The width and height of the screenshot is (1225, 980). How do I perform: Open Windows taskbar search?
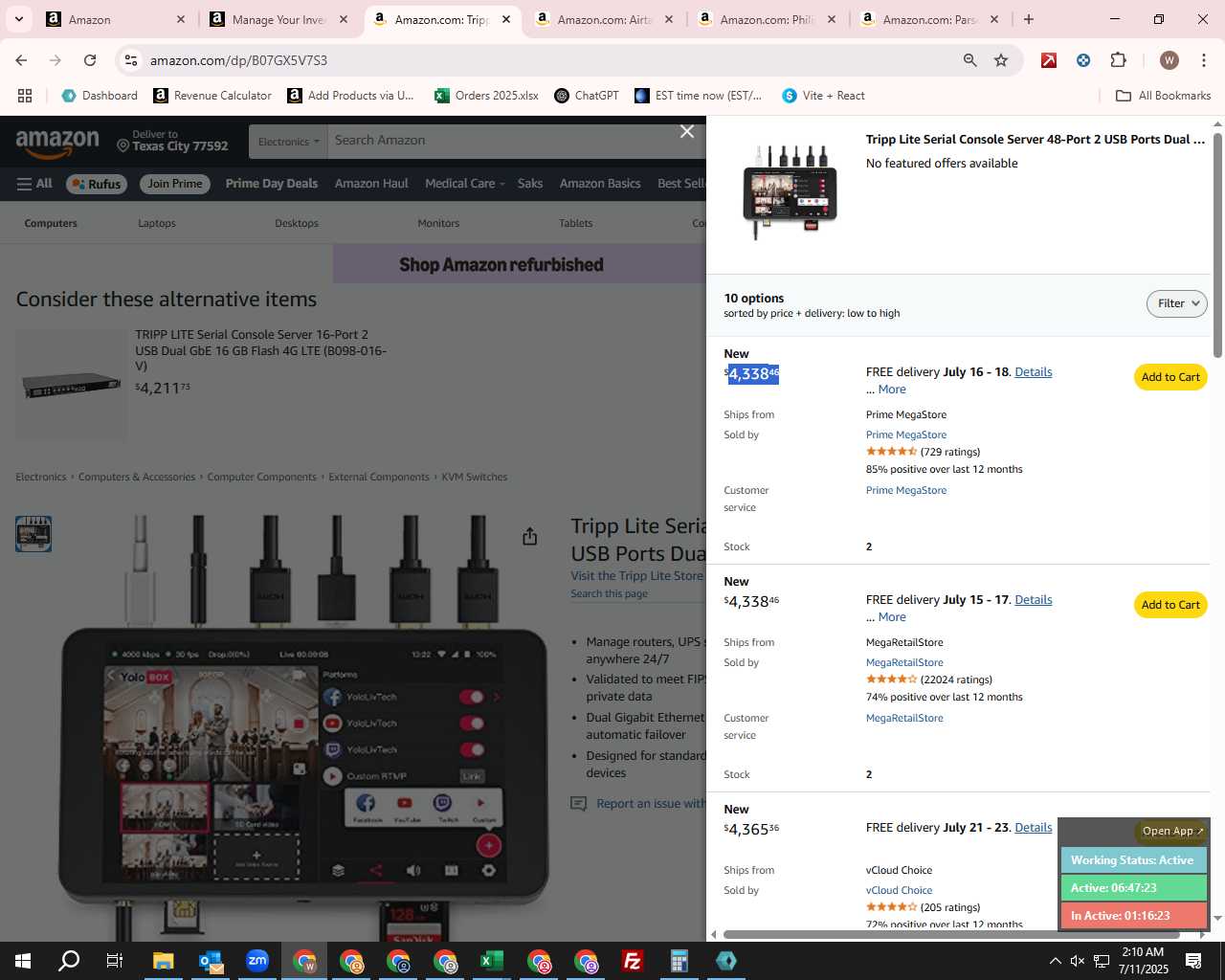click(x=69, y=961)
